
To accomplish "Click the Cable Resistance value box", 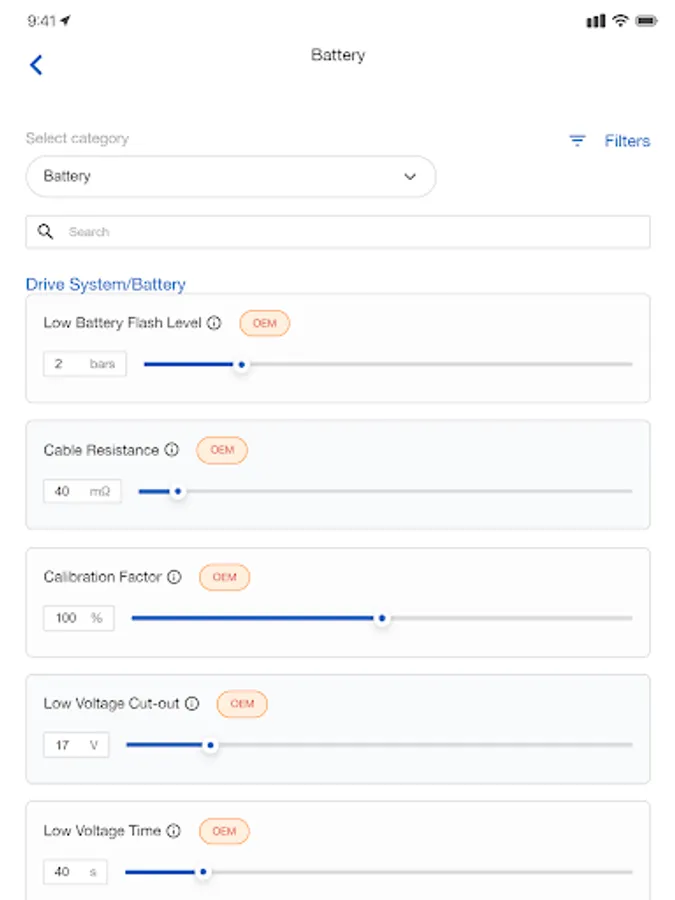I will [x=82, y=491].
